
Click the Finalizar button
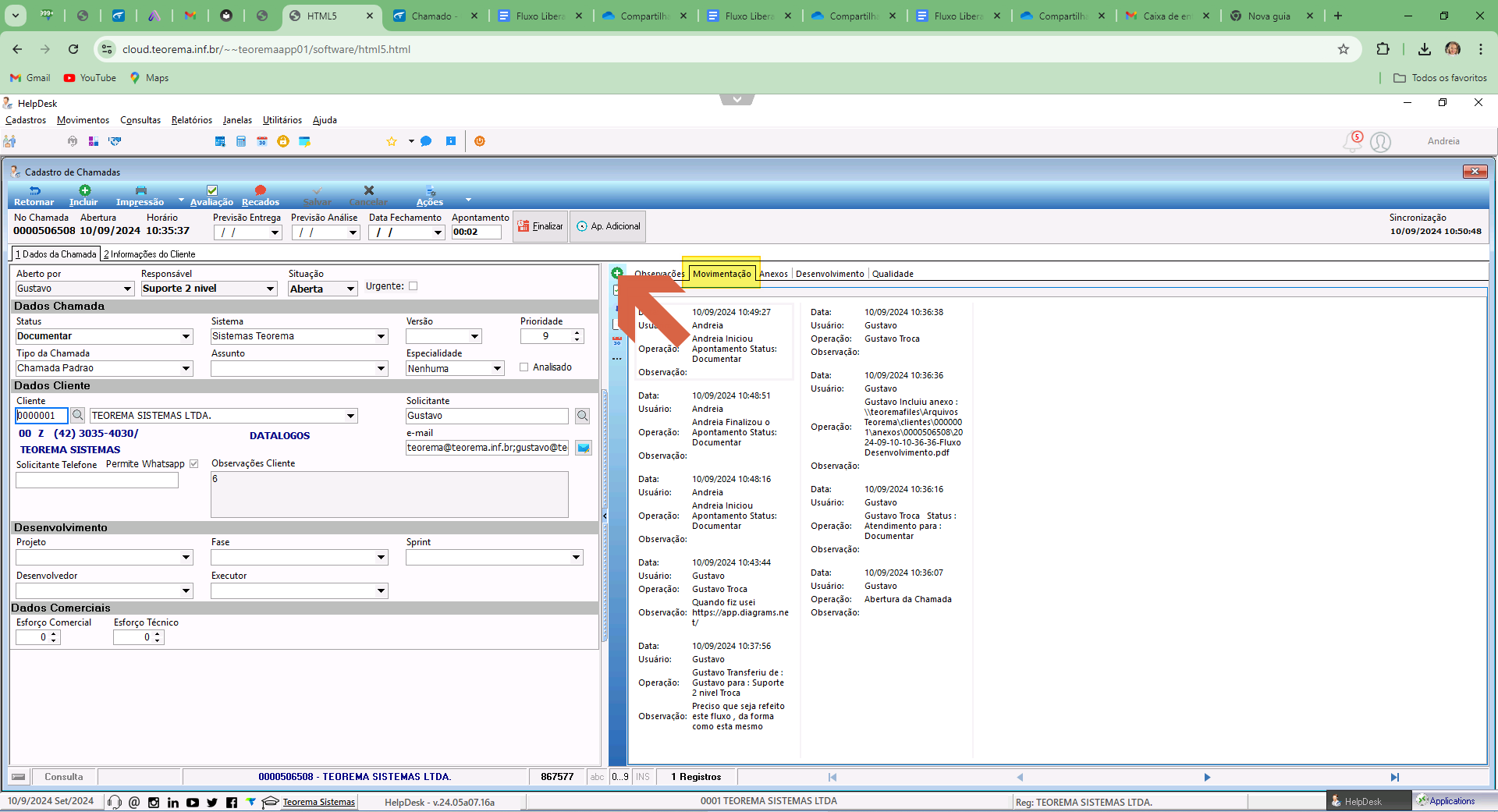coord(540,226)
